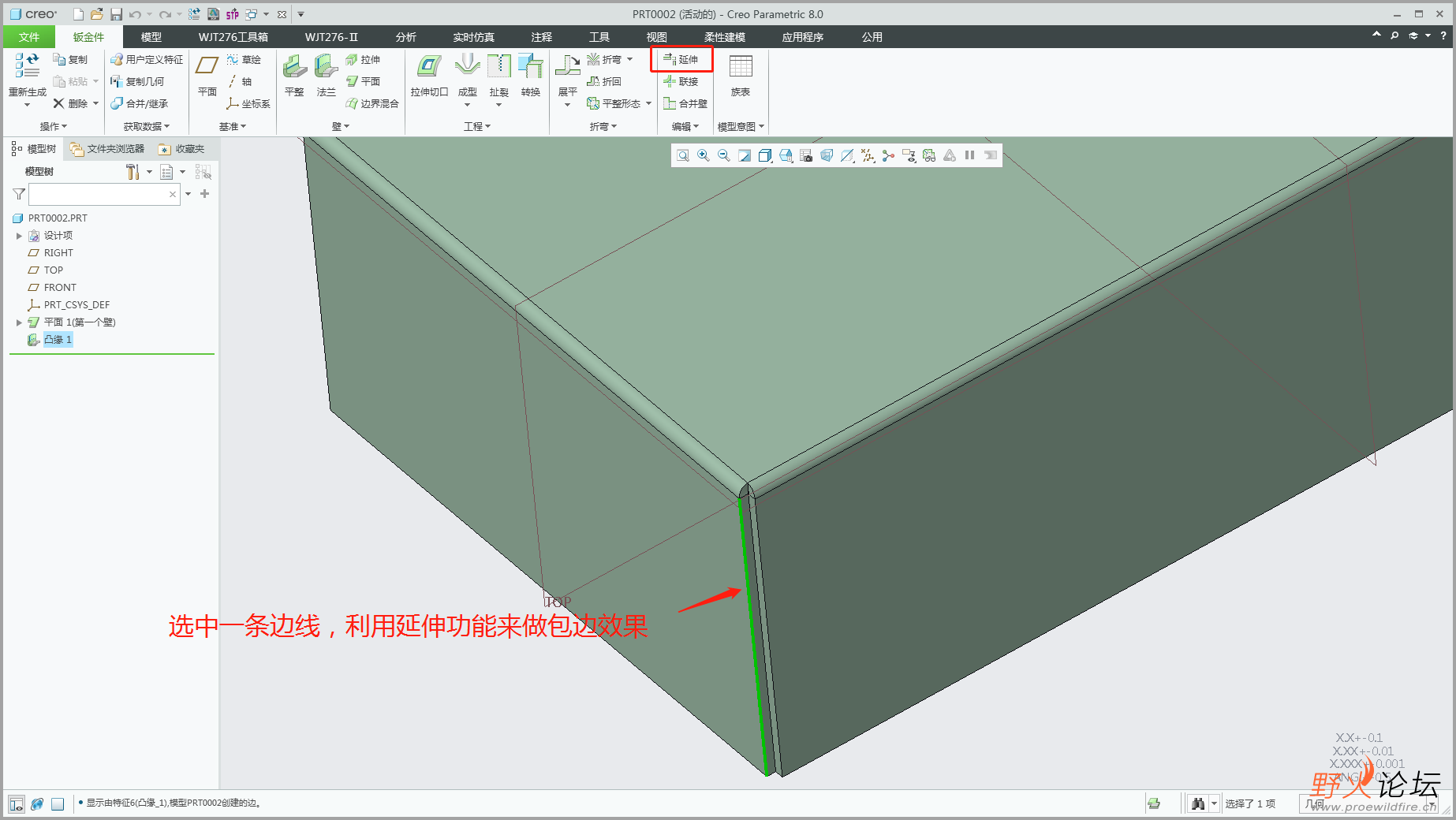Click the 折回 (Bend Back) button
The height and width of the screenshot is (820, 1456).
coord(604,81)
